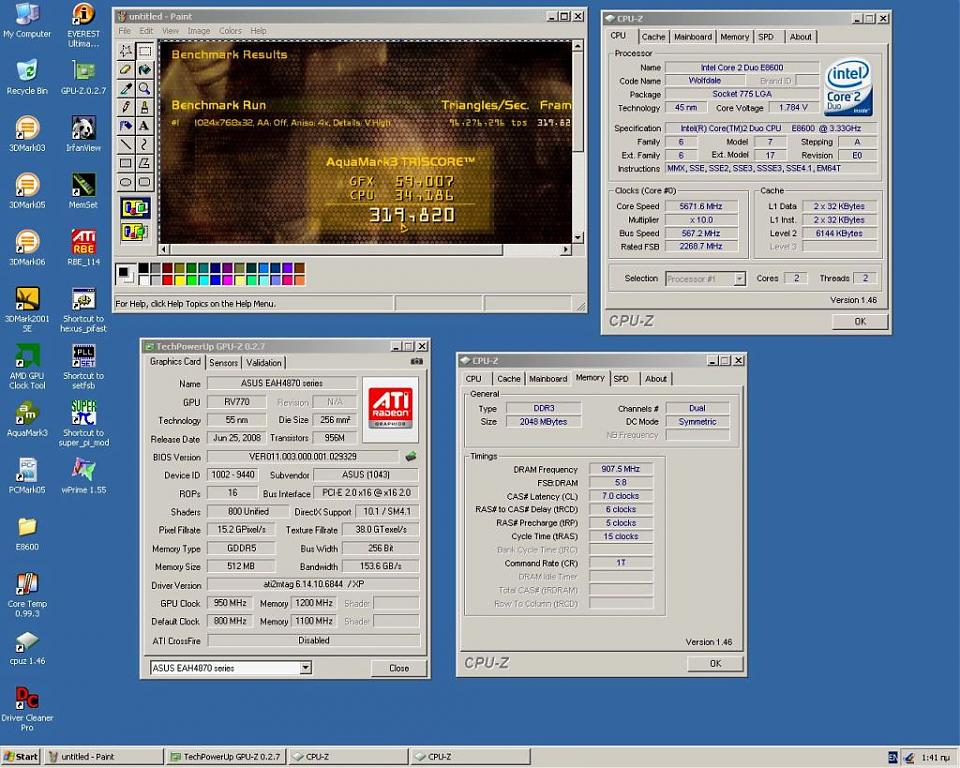Viewport: 960px width, 768px height.
Task: Open the Cache tab in the CPU-Z memory window
Action: 508,378
